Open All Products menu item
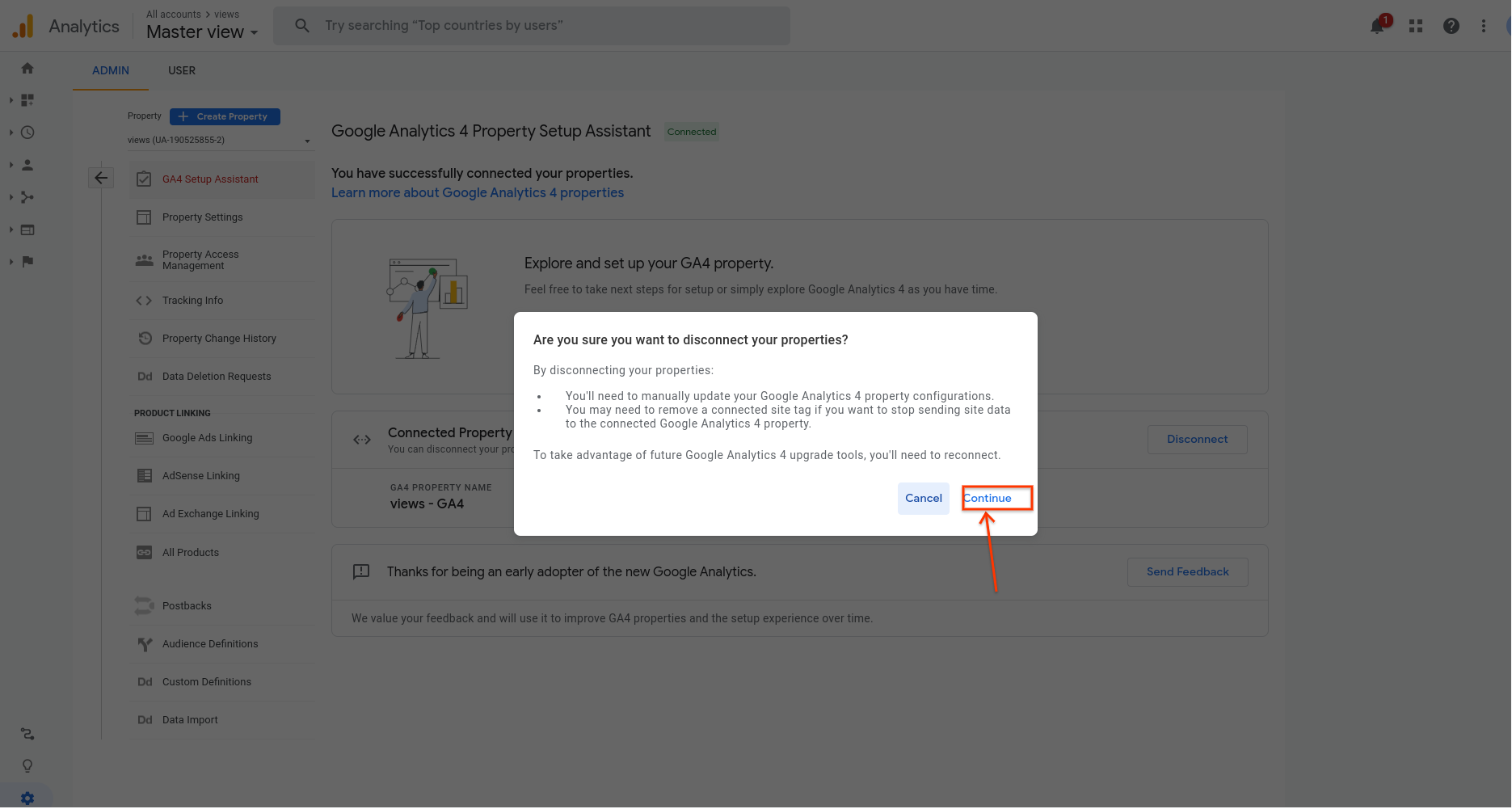 (221, 553)
